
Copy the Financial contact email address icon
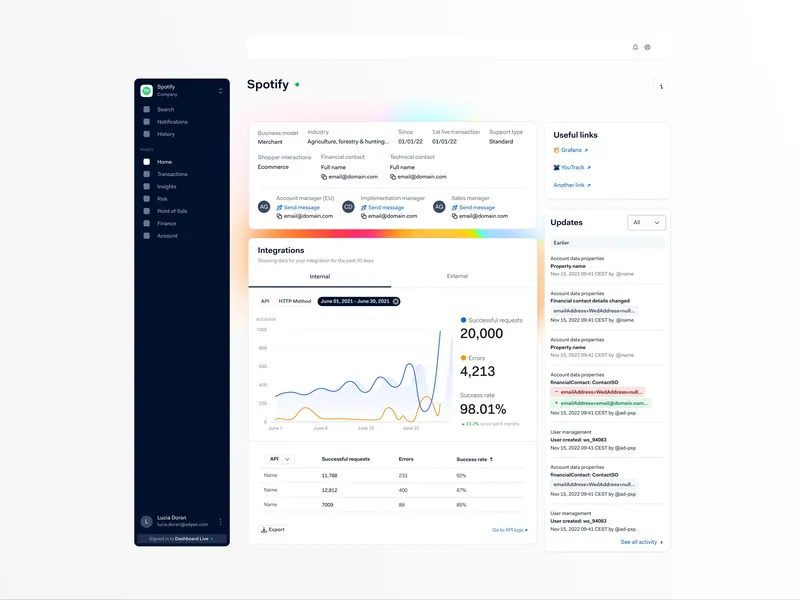(x=323, y=177)
